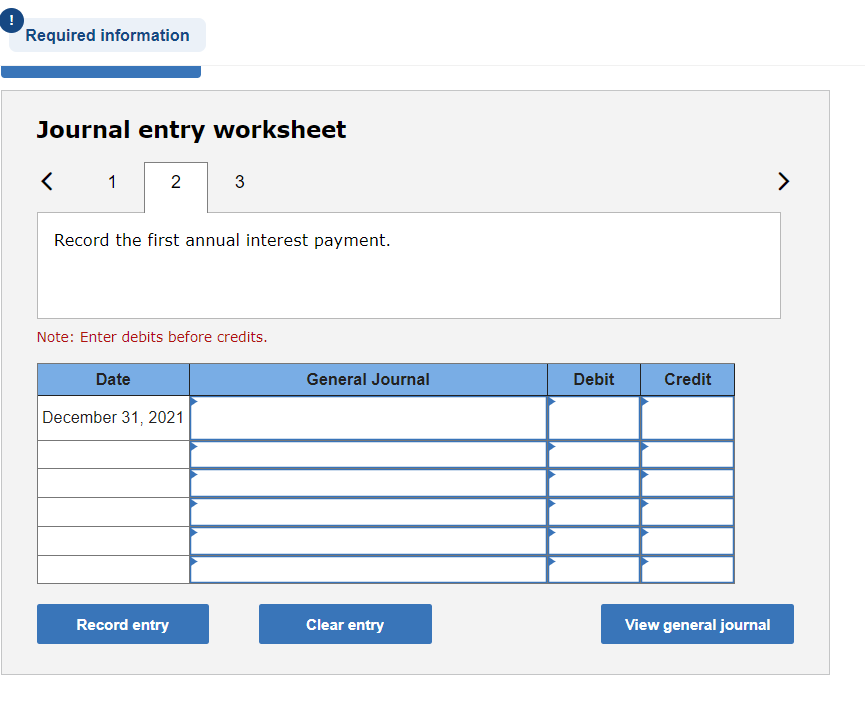The height and width of the screenshot is (713, 865).
Task: Select the currently active tab 2
Action: tap(175, 183)
